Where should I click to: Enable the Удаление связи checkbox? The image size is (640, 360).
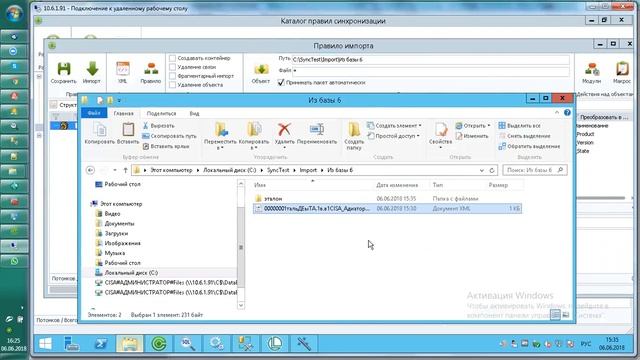[x=173, y=67]
